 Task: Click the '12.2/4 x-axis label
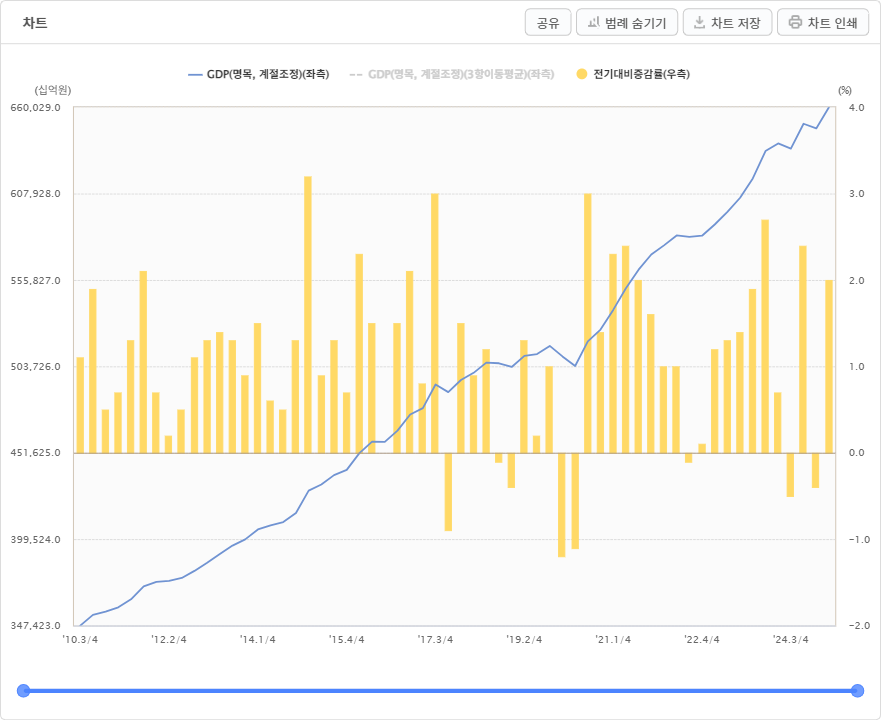(x=169, y=640)
